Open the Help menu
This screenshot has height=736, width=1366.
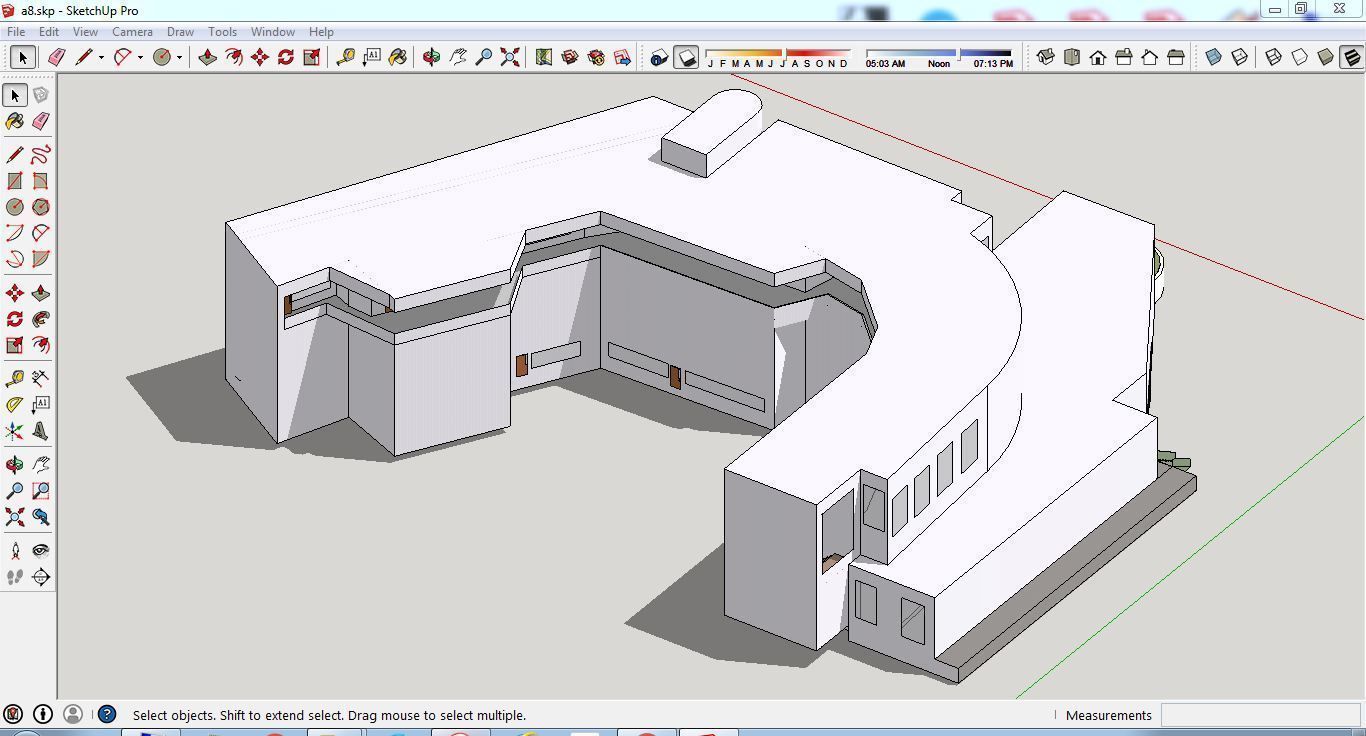[321, 32]
